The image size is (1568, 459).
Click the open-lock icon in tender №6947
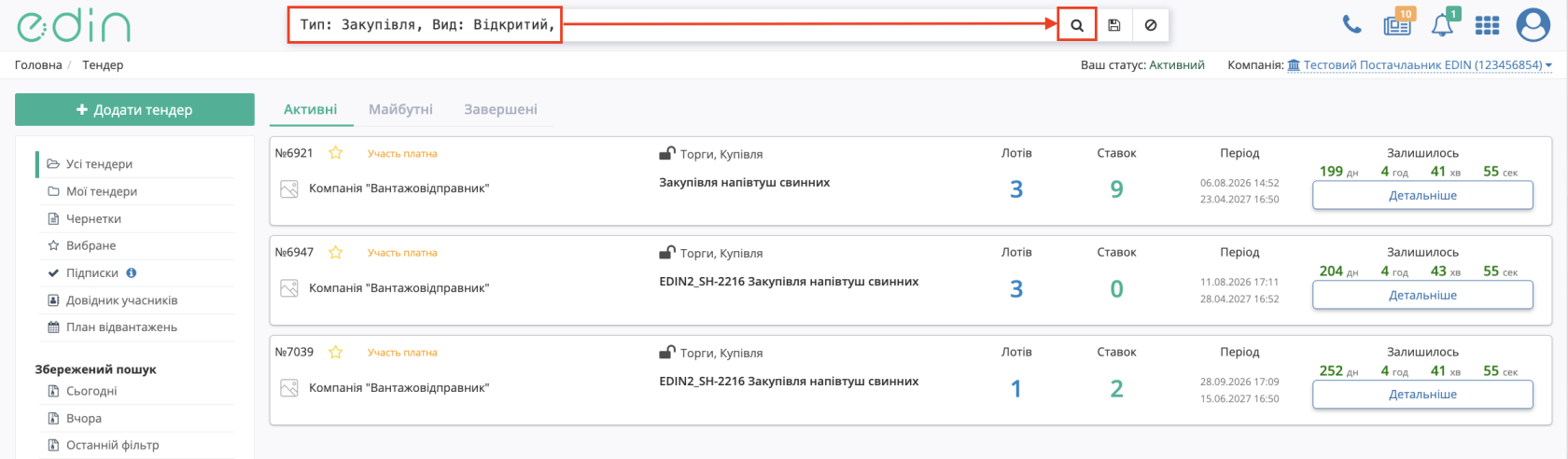click(667, 252)
